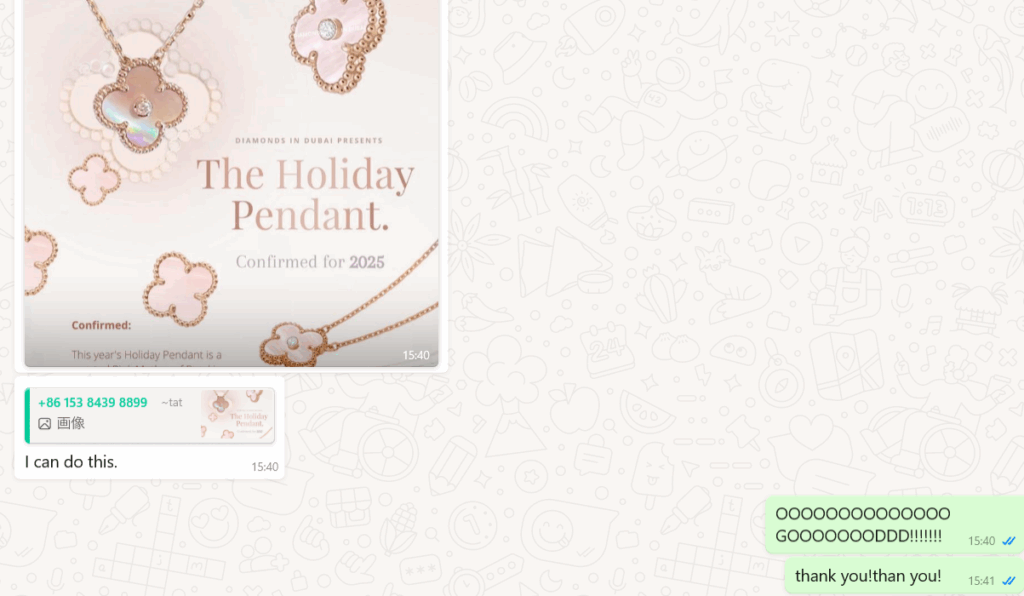Open the small pendant thumbnail in quoted reply

tap(237, 416)
